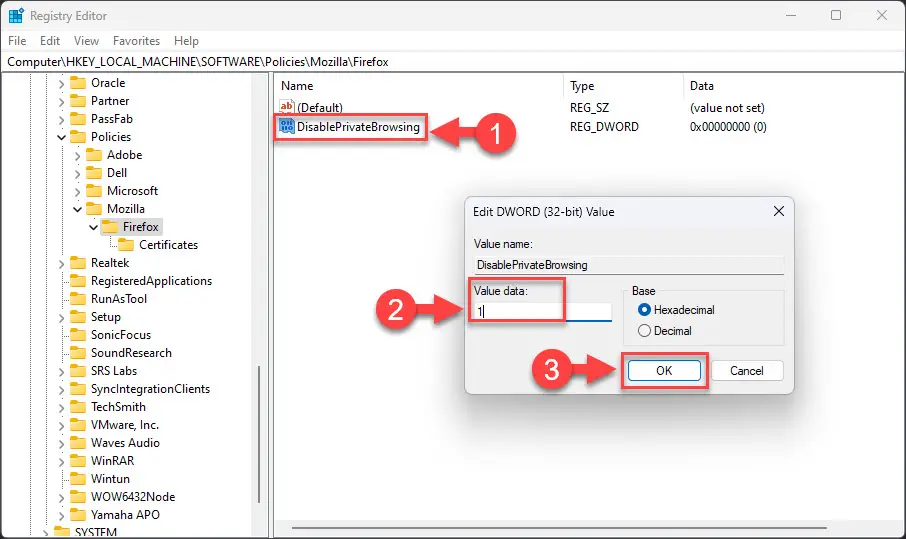Viewport: 906px width, 539px height.
Task: Expand the VMware, Inc. key
Action: pyautogui.click(x=61, y=426)
